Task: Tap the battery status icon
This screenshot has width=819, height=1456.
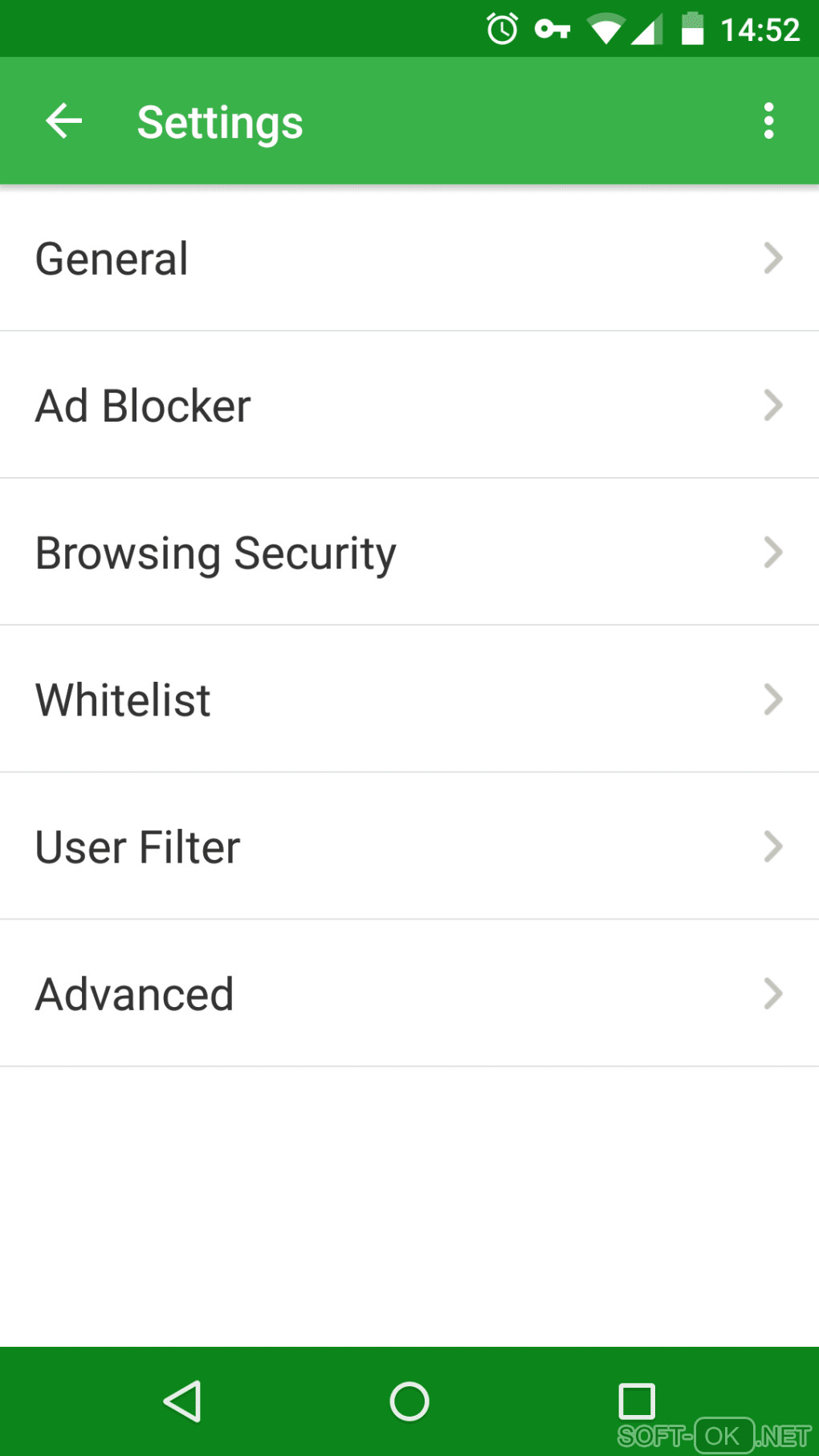Action: coord(692,30)
